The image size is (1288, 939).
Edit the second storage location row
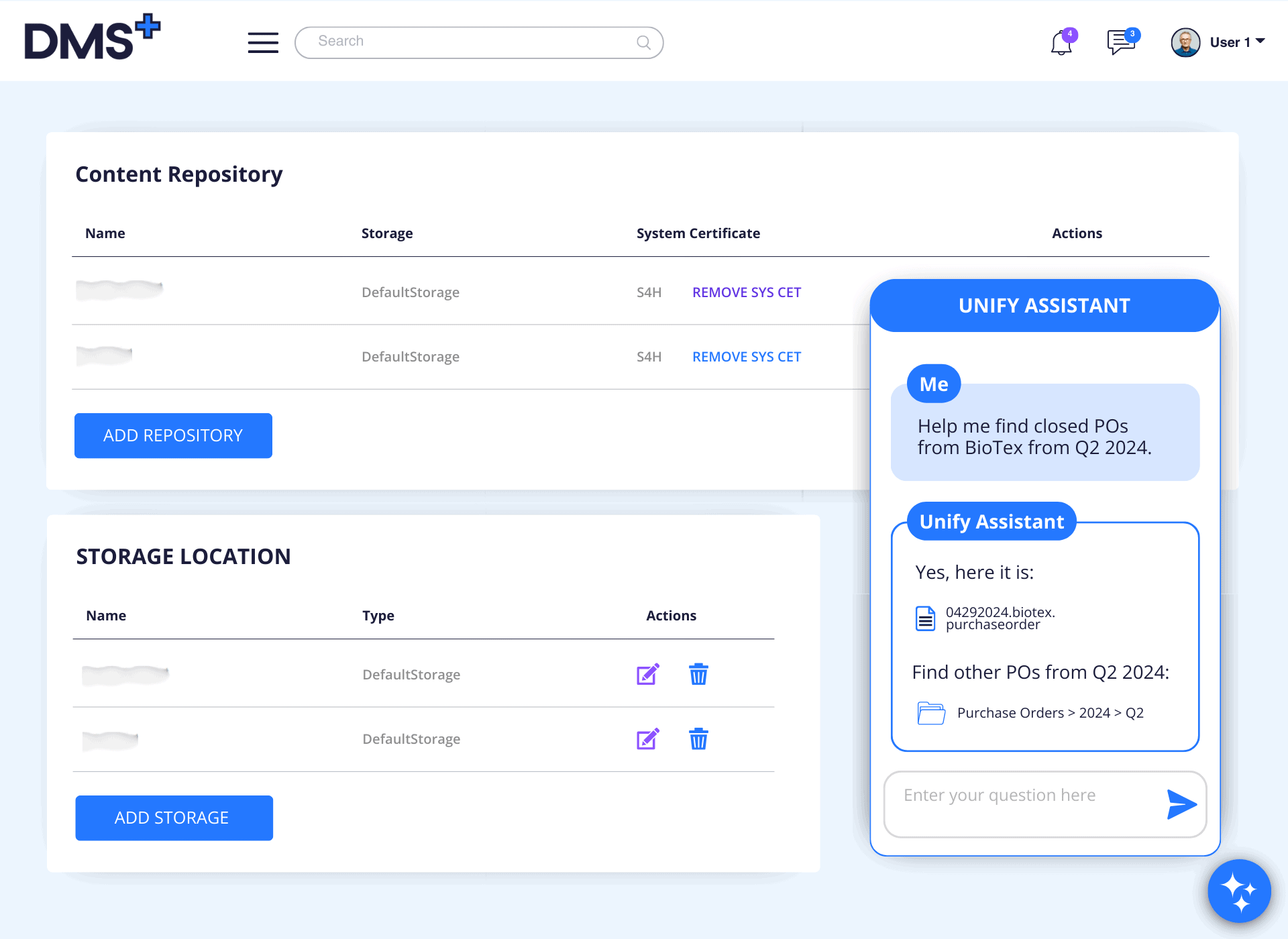[x=647, y=738]
